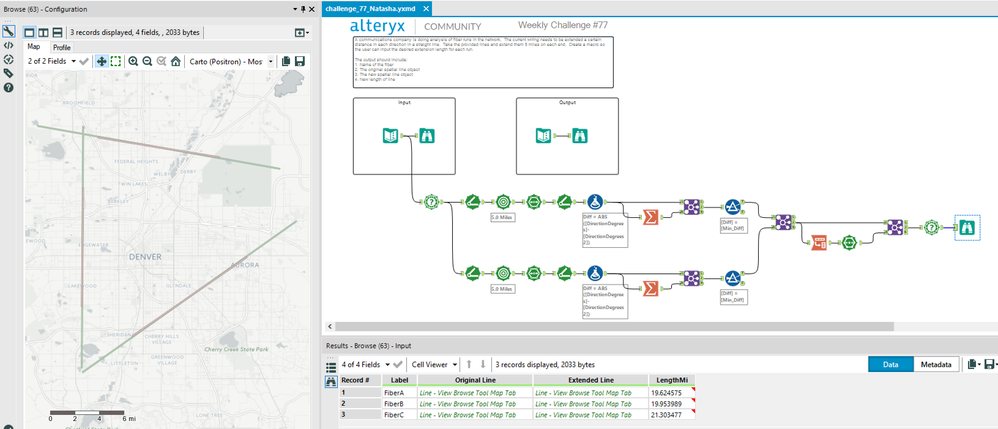Expand the 4 of 4 Fields dropdown
This screenshot has width=998, height=429.
pos(365,365)
